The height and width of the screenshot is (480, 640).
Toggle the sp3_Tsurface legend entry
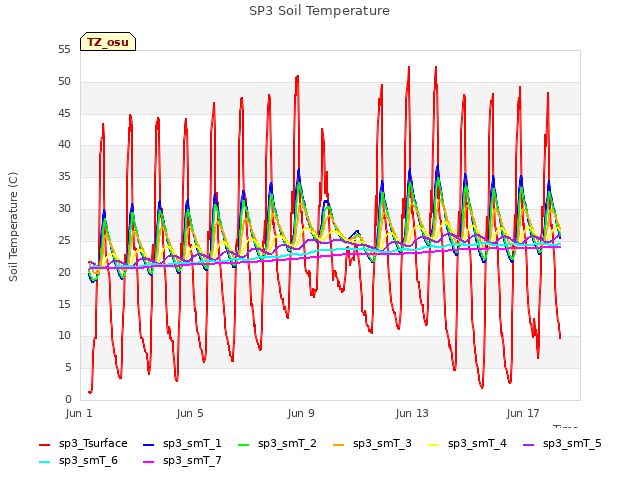click(83, 444)
